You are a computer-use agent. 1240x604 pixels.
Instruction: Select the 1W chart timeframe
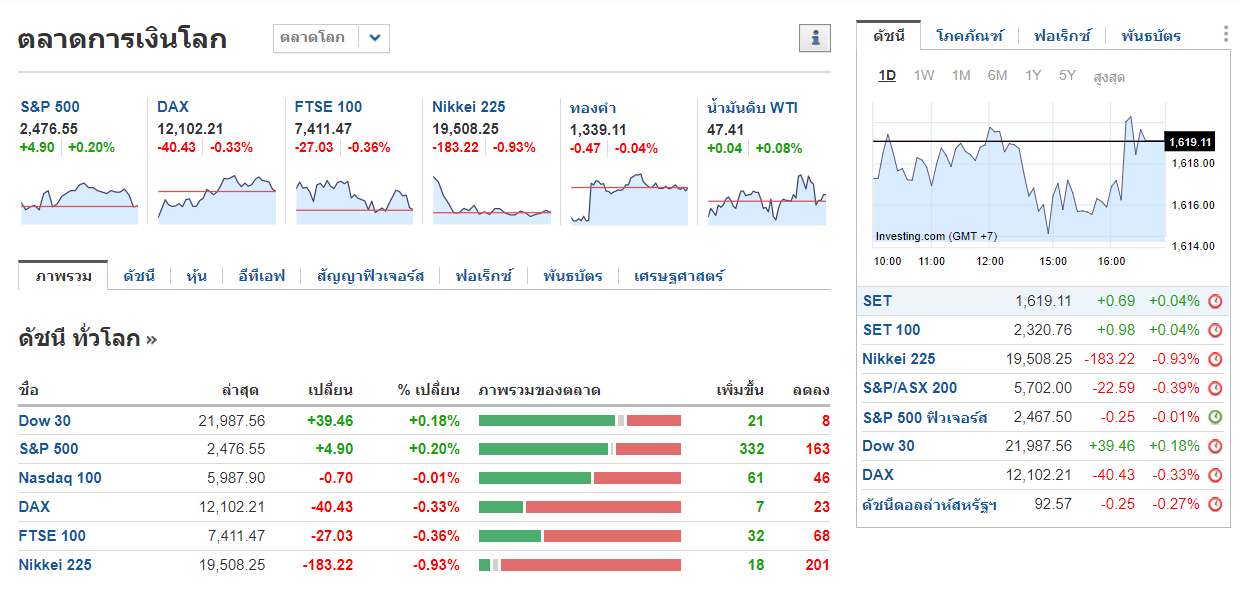point(924,75)
